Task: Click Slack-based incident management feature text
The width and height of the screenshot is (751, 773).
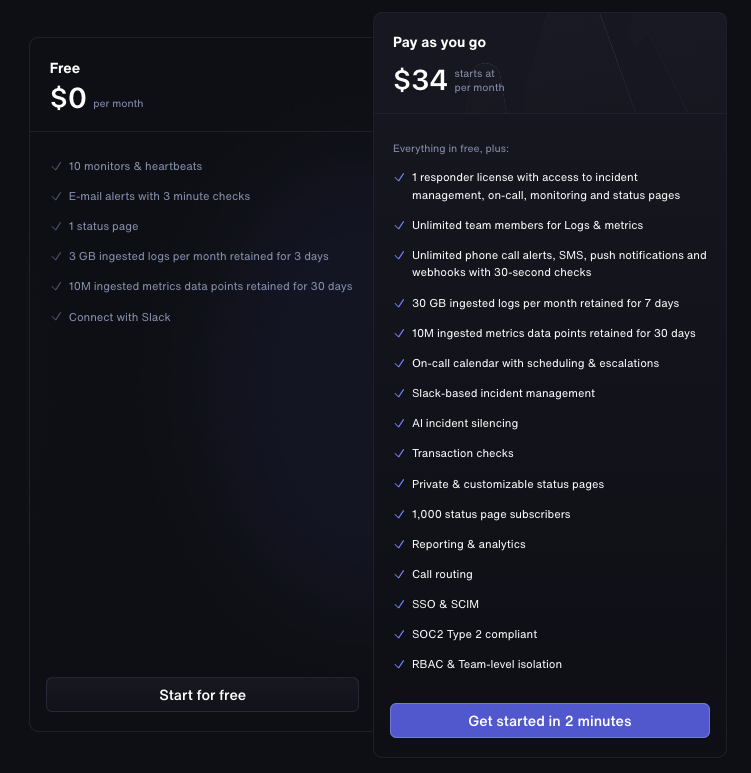Action: [503, 393]
